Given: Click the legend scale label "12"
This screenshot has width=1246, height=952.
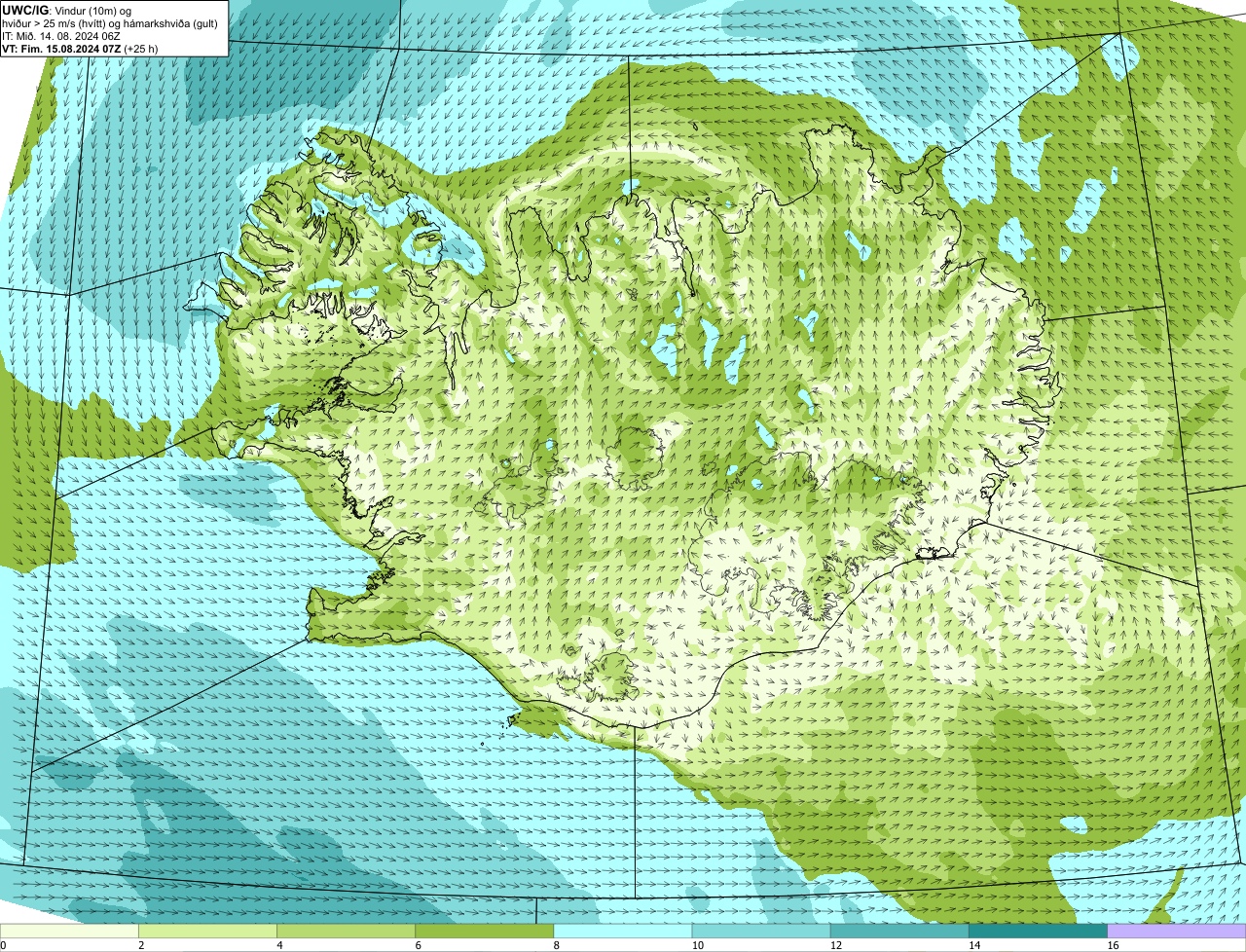Looking at the screenshot, I should click(836, 945).
